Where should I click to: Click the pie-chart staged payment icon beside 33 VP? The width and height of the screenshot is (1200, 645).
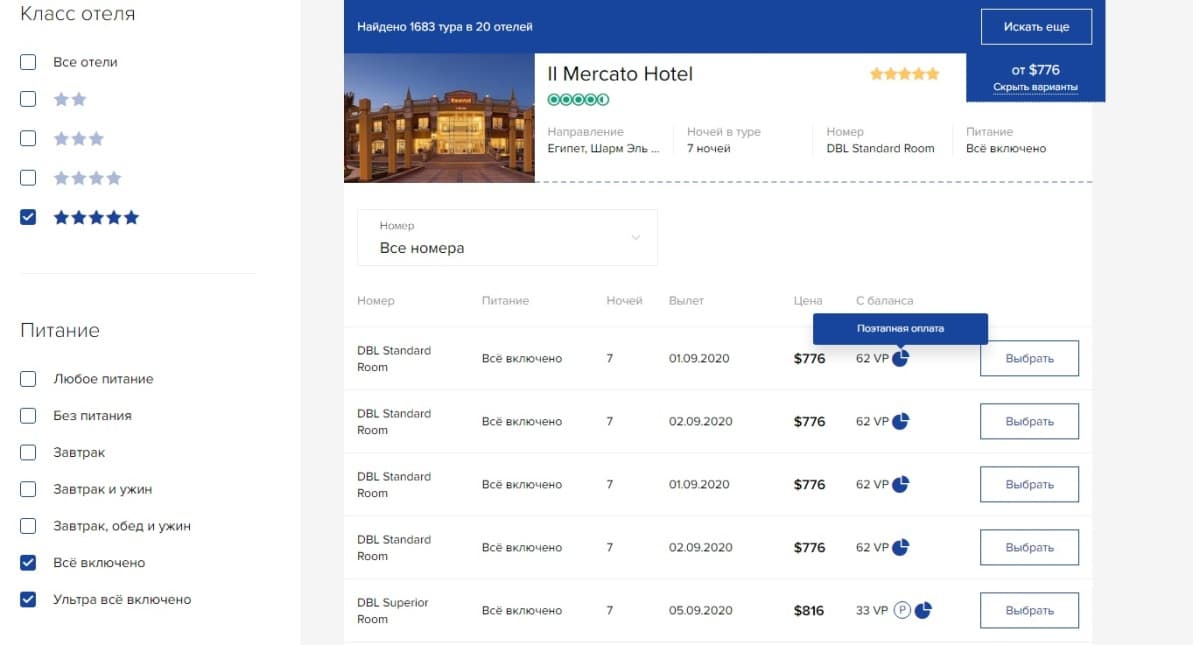click(x=923, y=610)
